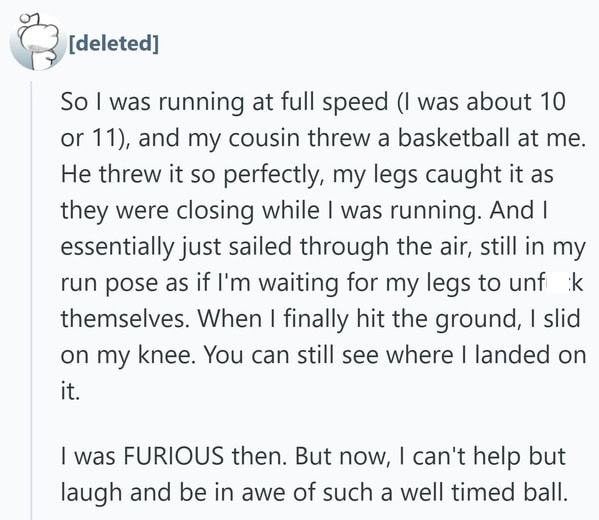Click the word themselves in the comment
Viewport: 599px width, 520px height.
[x=125, y=319]
